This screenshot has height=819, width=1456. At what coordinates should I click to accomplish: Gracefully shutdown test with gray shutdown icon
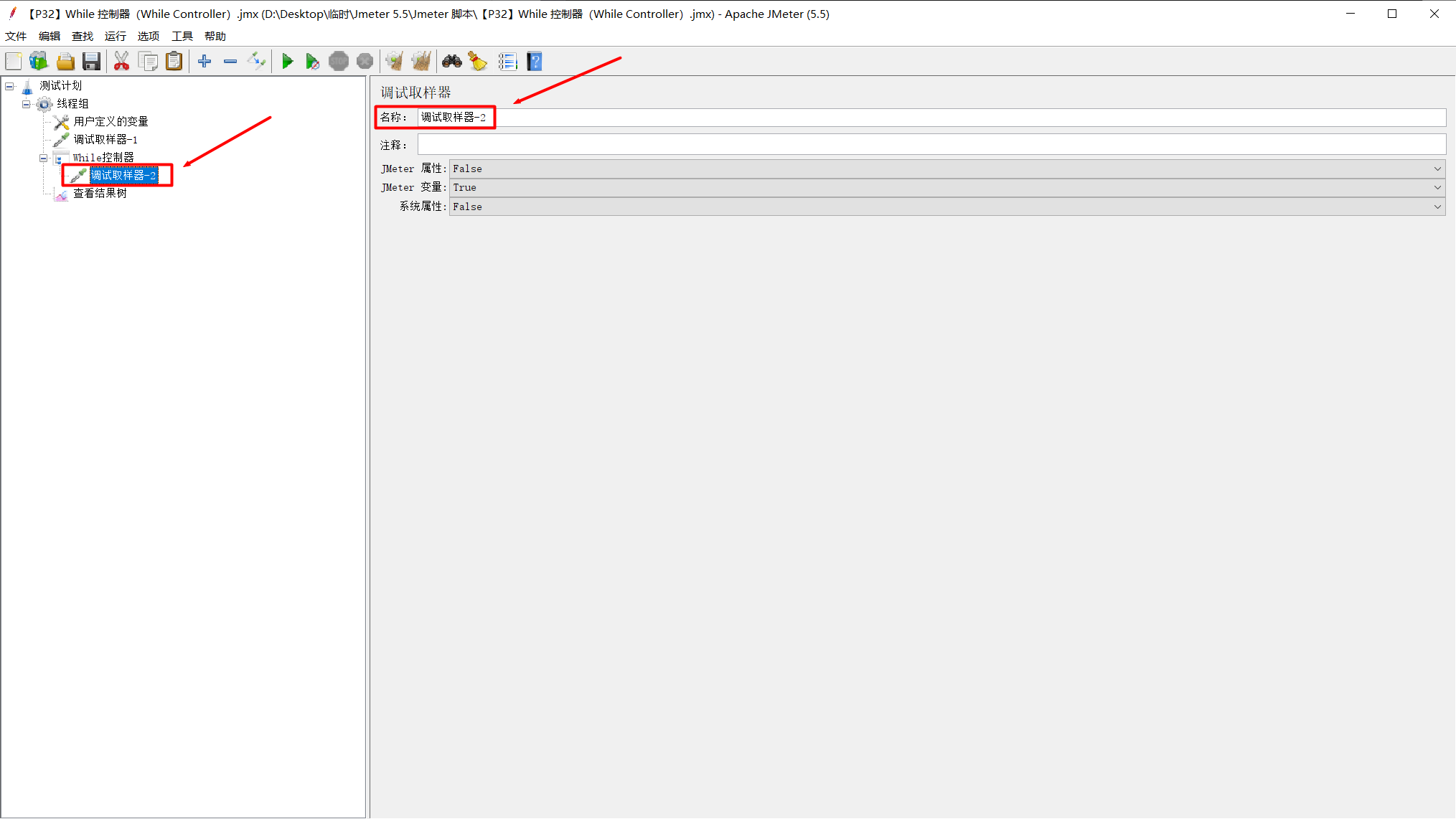point(365,61)
